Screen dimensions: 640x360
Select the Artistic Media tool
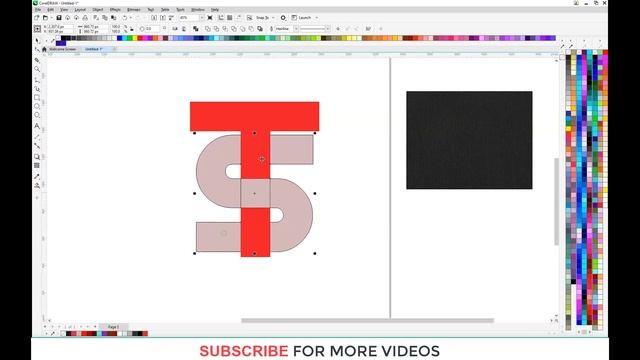point(37,89)
